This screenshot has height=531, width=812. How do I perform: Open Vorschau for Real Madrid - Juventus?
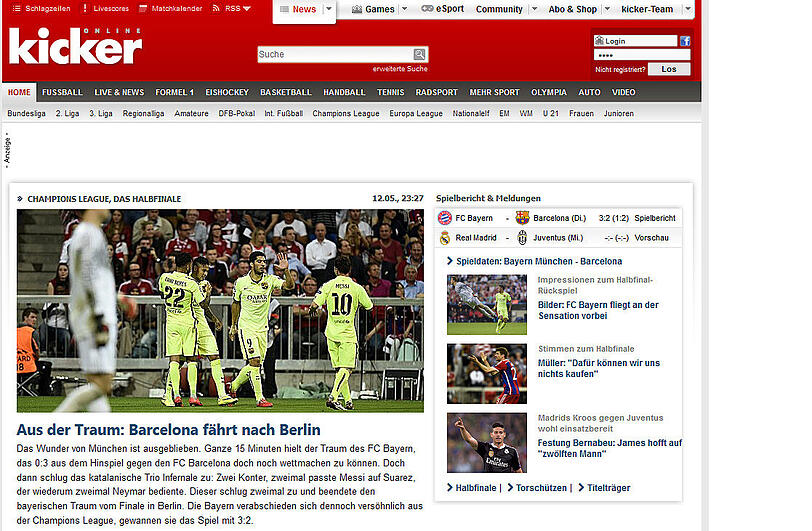[x=651, y=238]
